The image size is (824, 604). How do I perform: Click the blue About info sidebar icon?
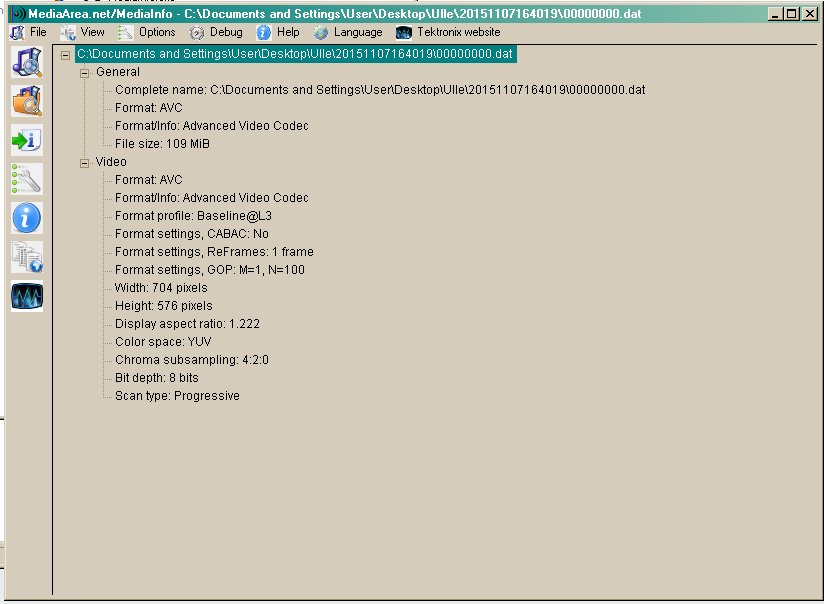coord(27,218)
